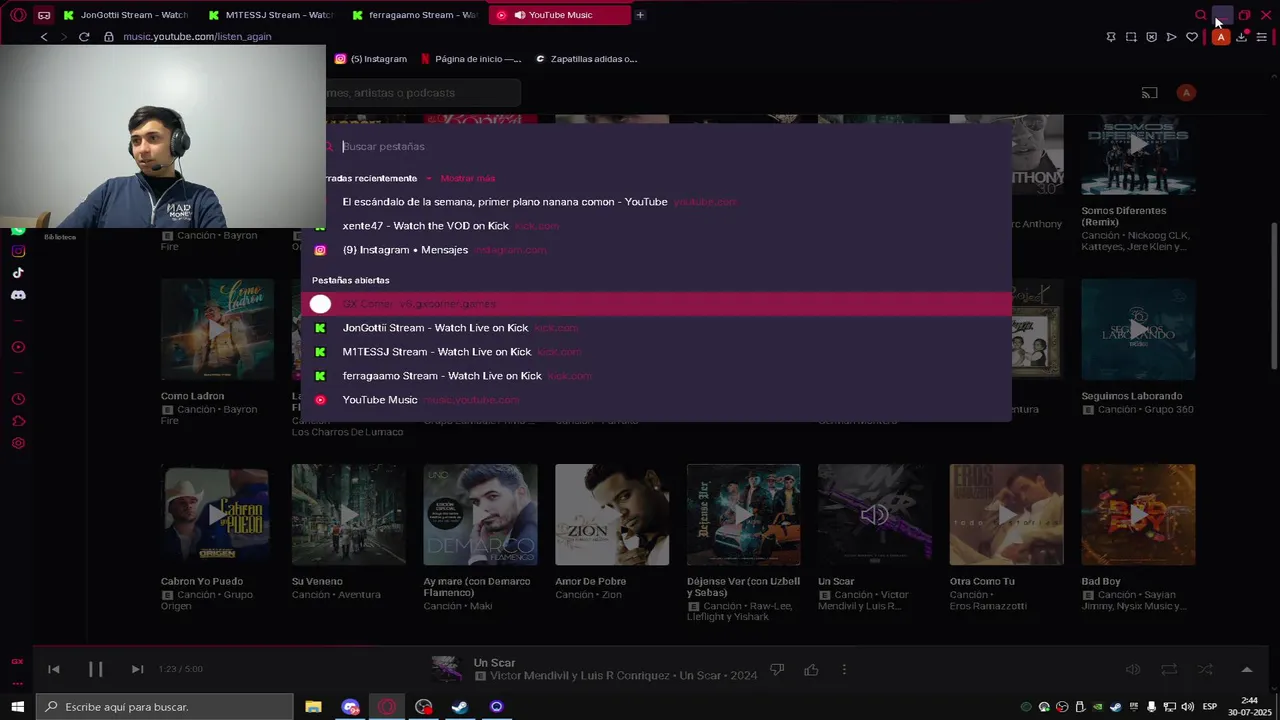Go back with the back arrow
The width and height of the screenshot is (1280, 720).
point(44,37)
